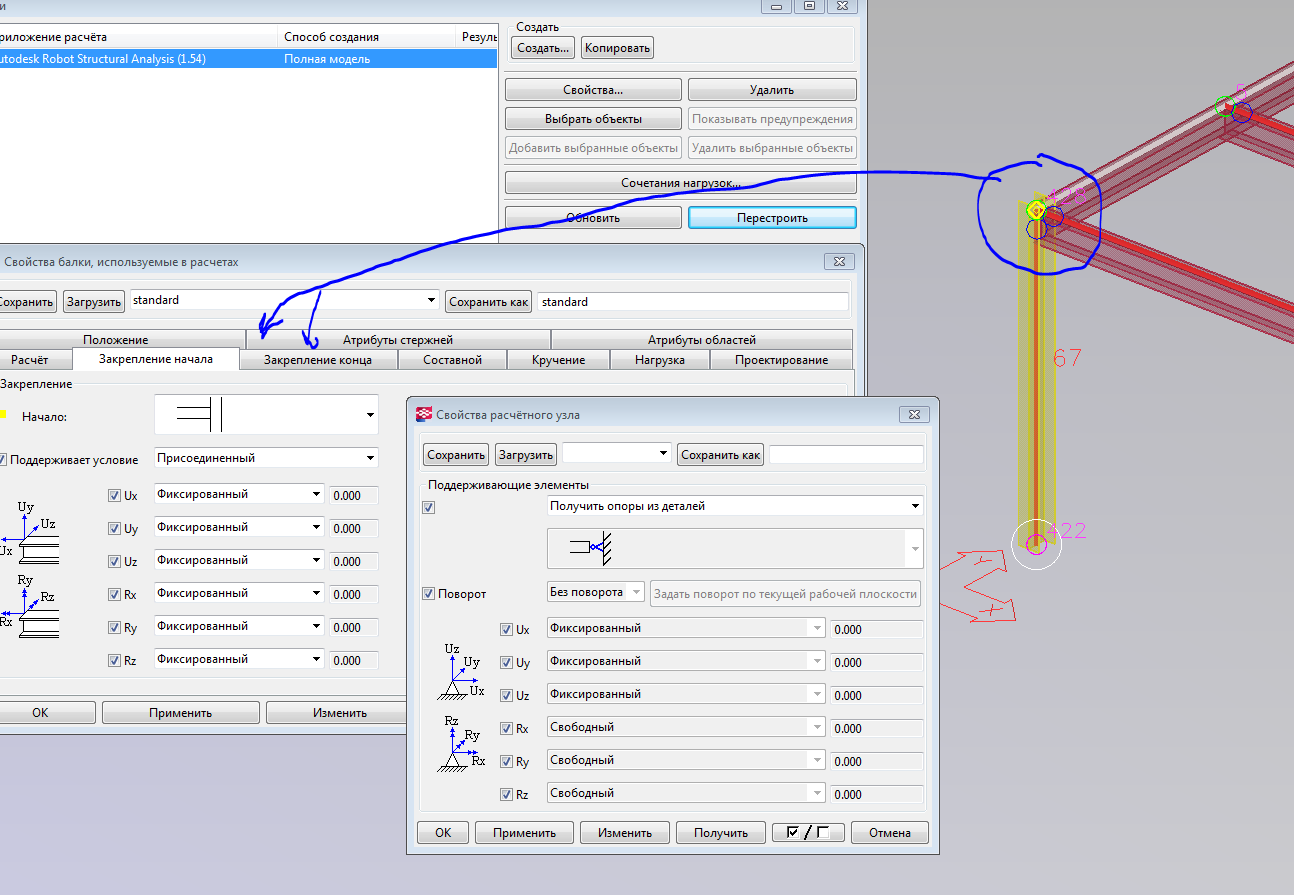The image size is (1294, 895).
Task: Open the Нагрузка tab
Action: 659,360
